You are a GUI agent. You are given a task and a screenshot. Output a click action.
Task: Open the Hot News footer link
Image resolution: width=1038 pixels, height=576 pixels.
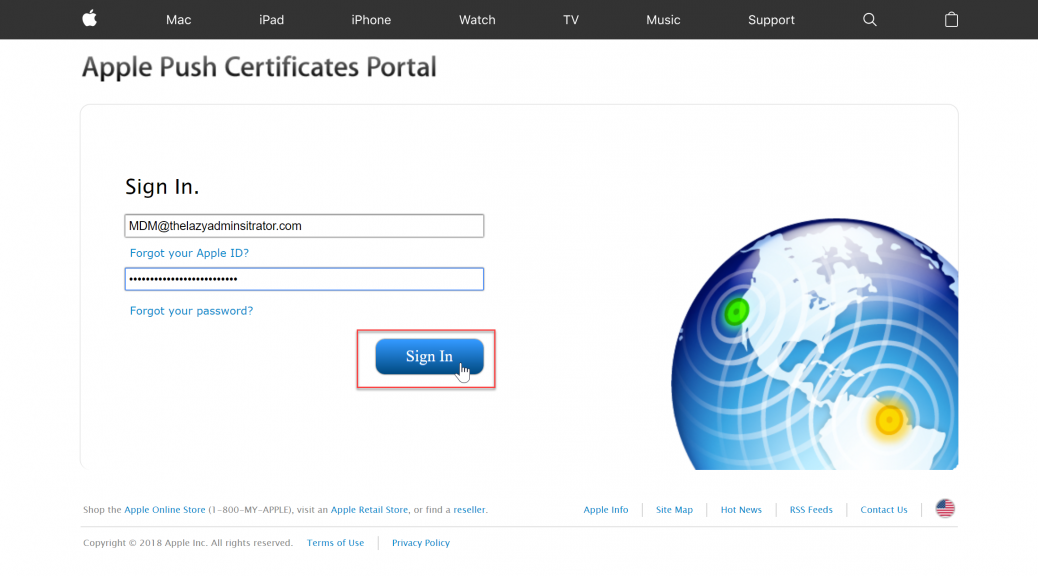741,510
